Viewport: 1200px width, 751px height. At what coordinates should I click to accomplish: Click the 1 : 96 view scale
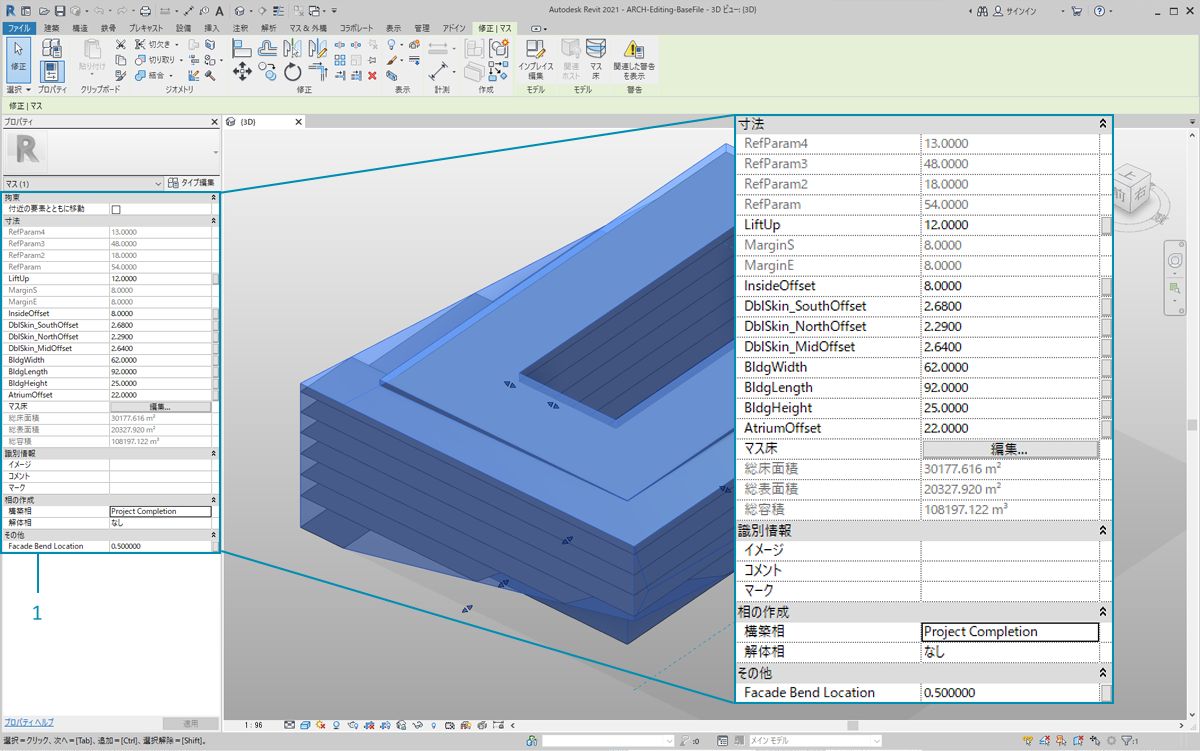(255, 724)
